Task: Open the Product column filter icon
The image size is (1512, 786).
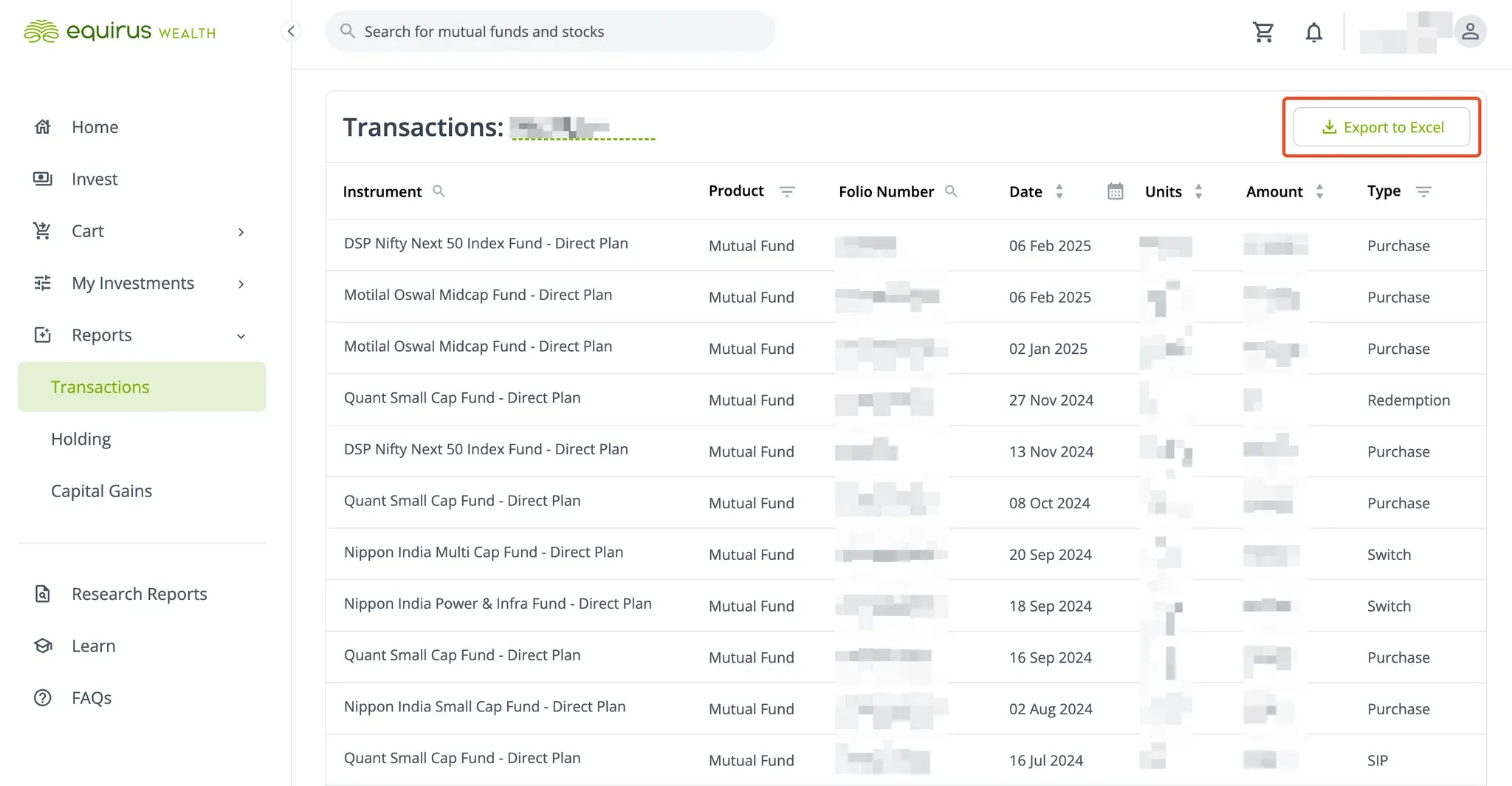Action: coord(787,191)
